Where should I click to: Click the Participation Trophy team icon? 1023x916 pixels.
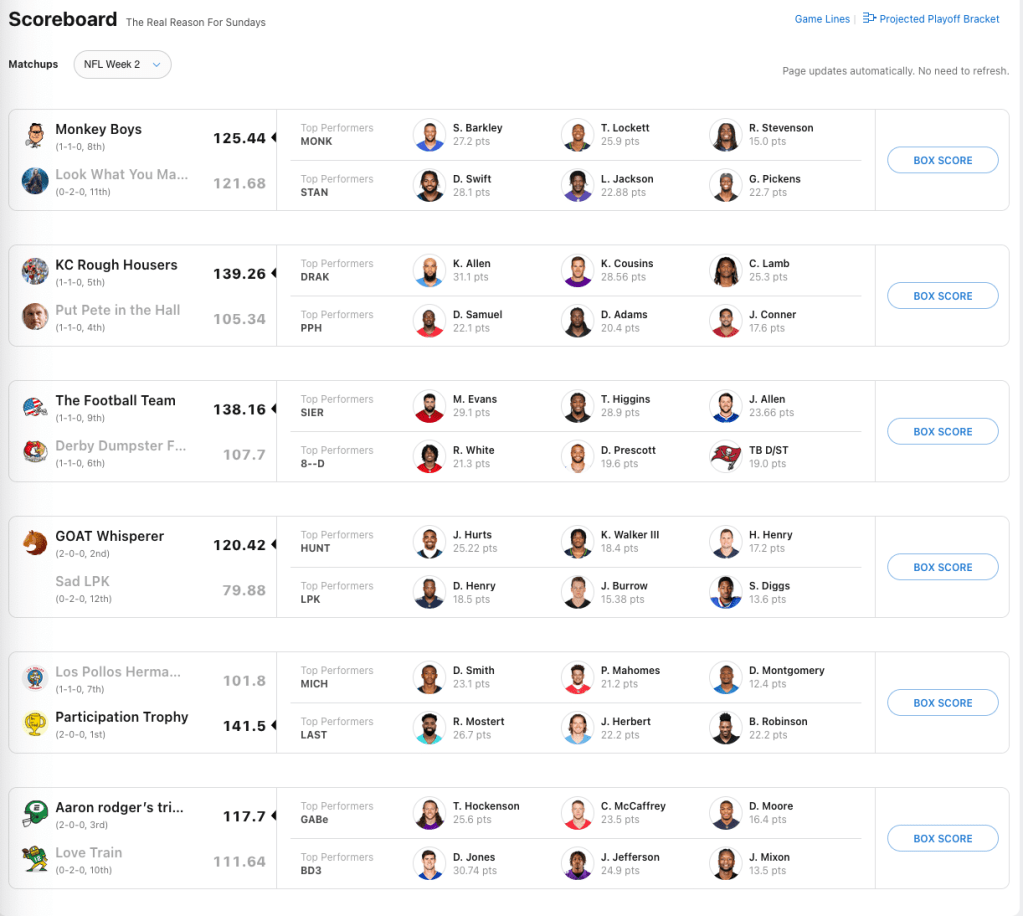(36, 724)
